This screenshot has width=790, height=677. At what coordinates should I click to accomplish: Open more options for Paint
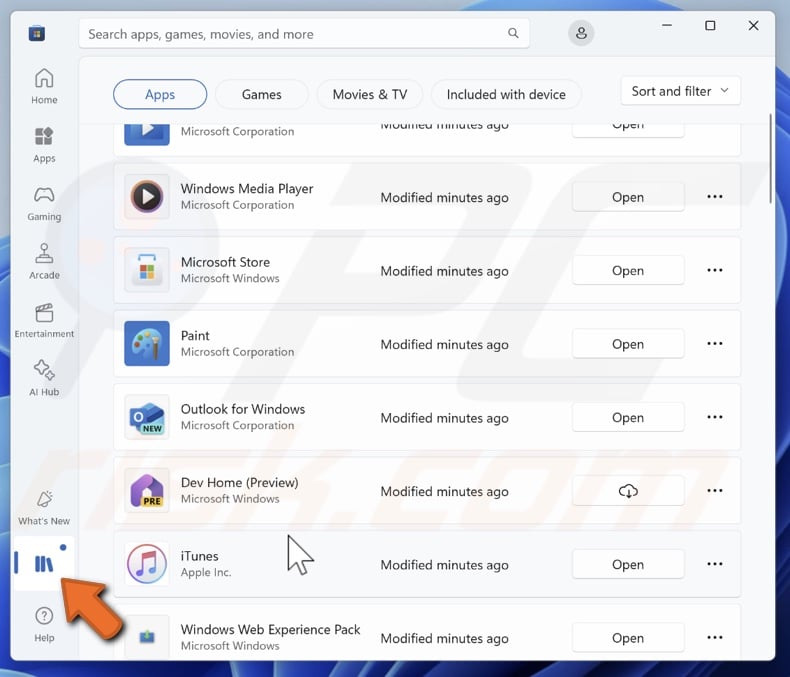tap(714, 344)
